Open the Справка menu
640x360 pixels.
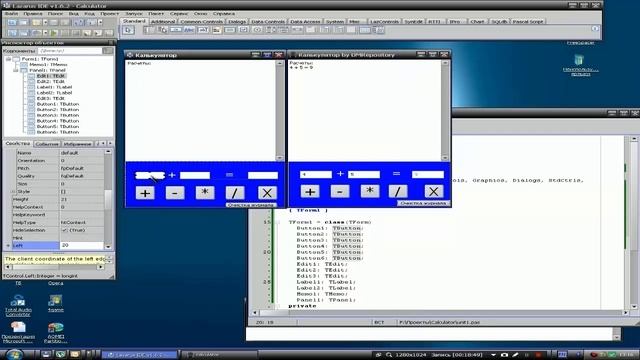pos(224,13)
